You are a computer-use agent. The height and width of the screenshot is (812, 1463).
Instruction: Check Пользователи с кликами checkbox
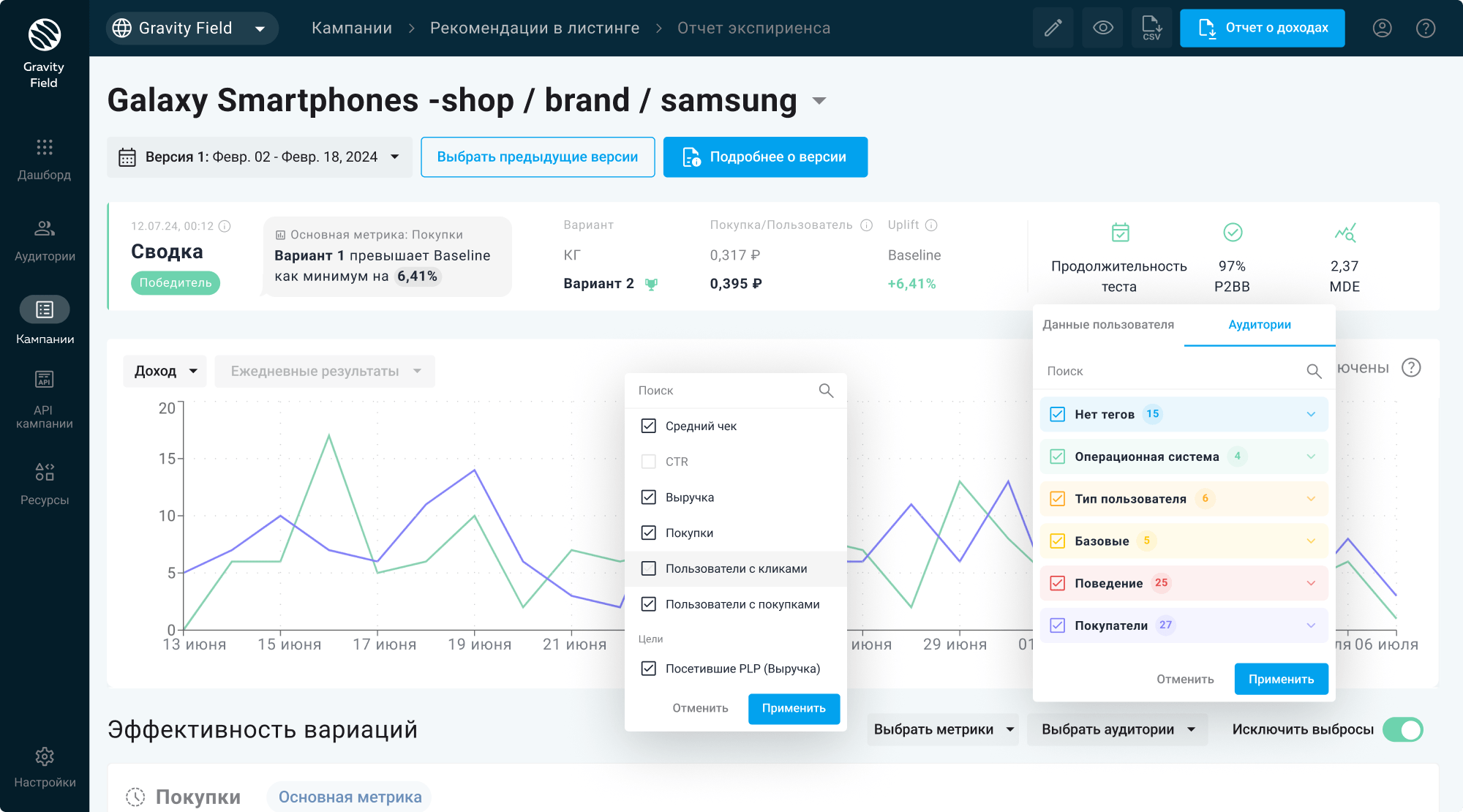pos(648,568)
